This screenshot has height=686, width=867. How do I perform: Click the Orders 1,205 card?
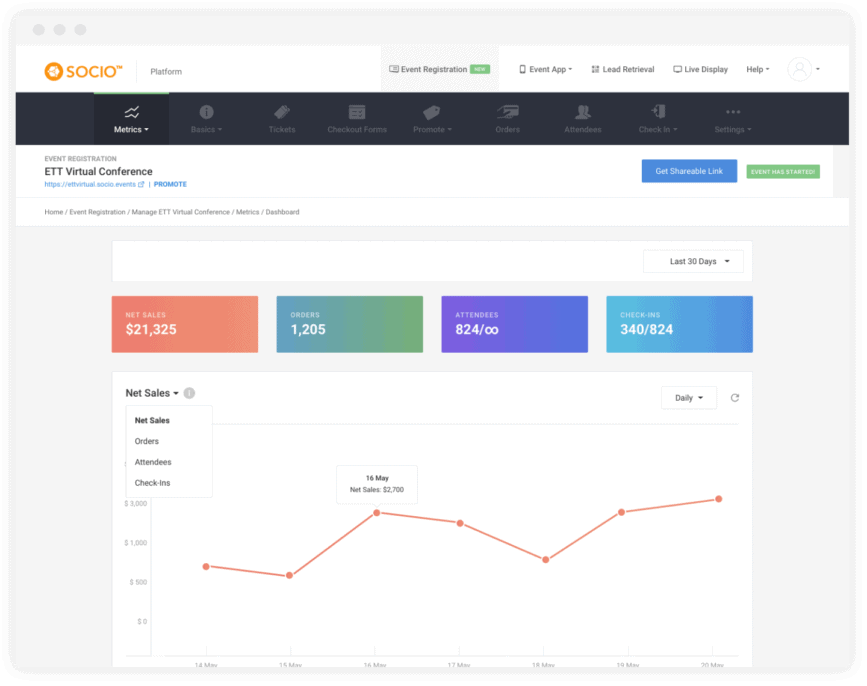click(x=349, y=324)
